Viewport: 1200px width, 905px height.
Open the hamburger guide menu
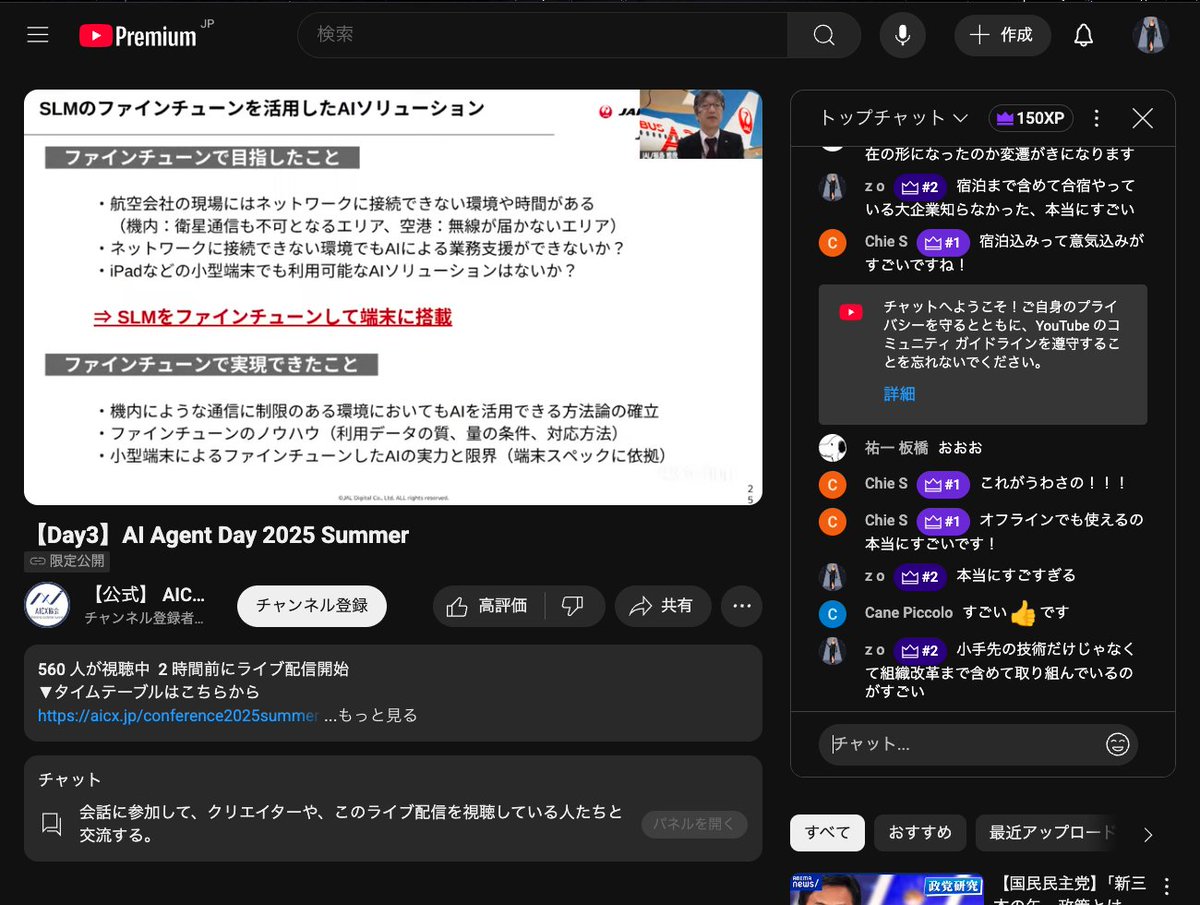click(38, 35)
